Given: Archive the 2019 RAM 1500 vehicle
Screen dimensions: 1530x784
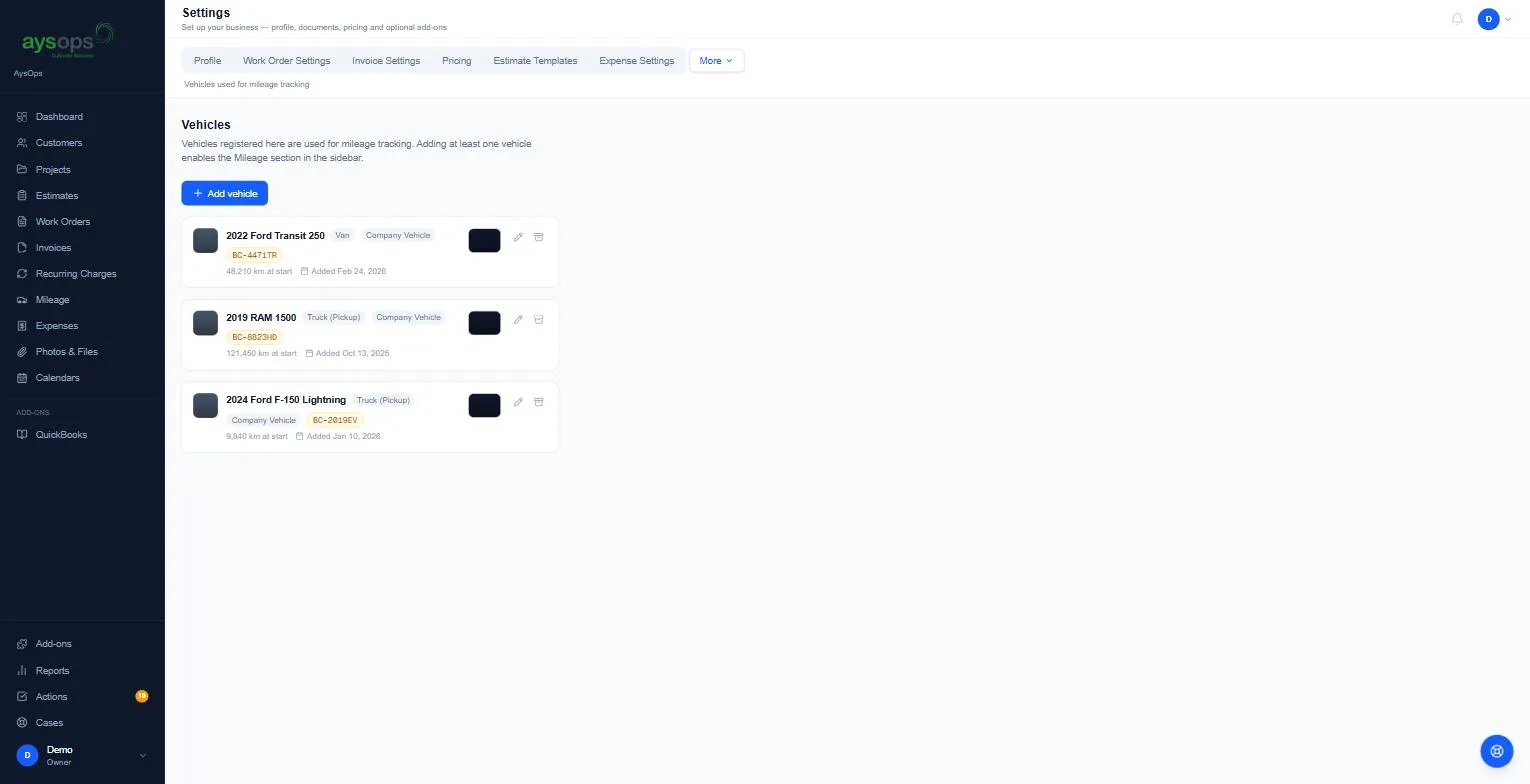Looking at the screenshot, I should point(538,319).
